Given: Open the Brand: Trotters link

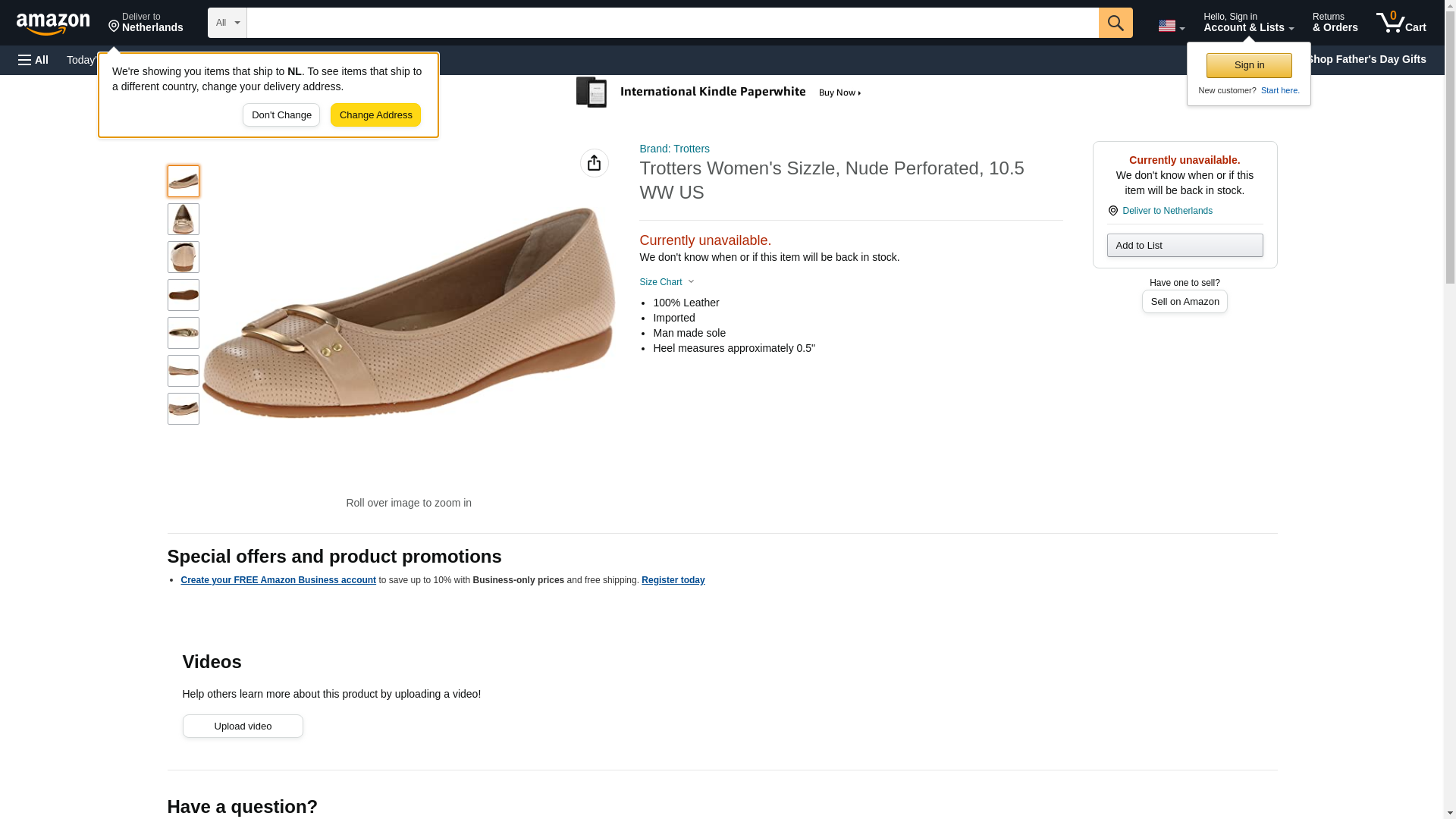Looking at the screenshot, I should click(x=674, y=149).
